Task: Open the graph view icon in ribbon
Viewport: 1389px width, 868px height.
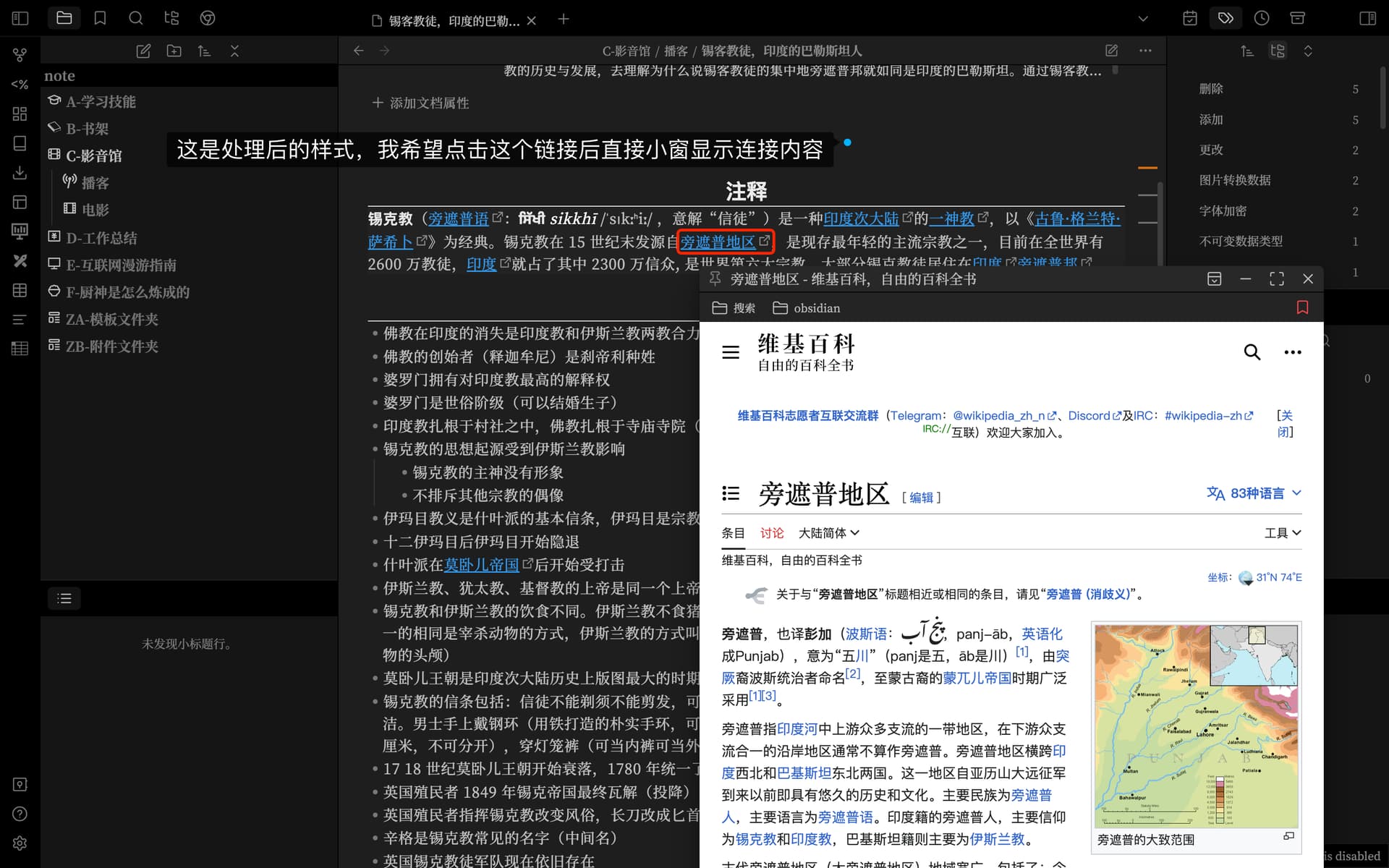Action: click(x=20, y=54)
